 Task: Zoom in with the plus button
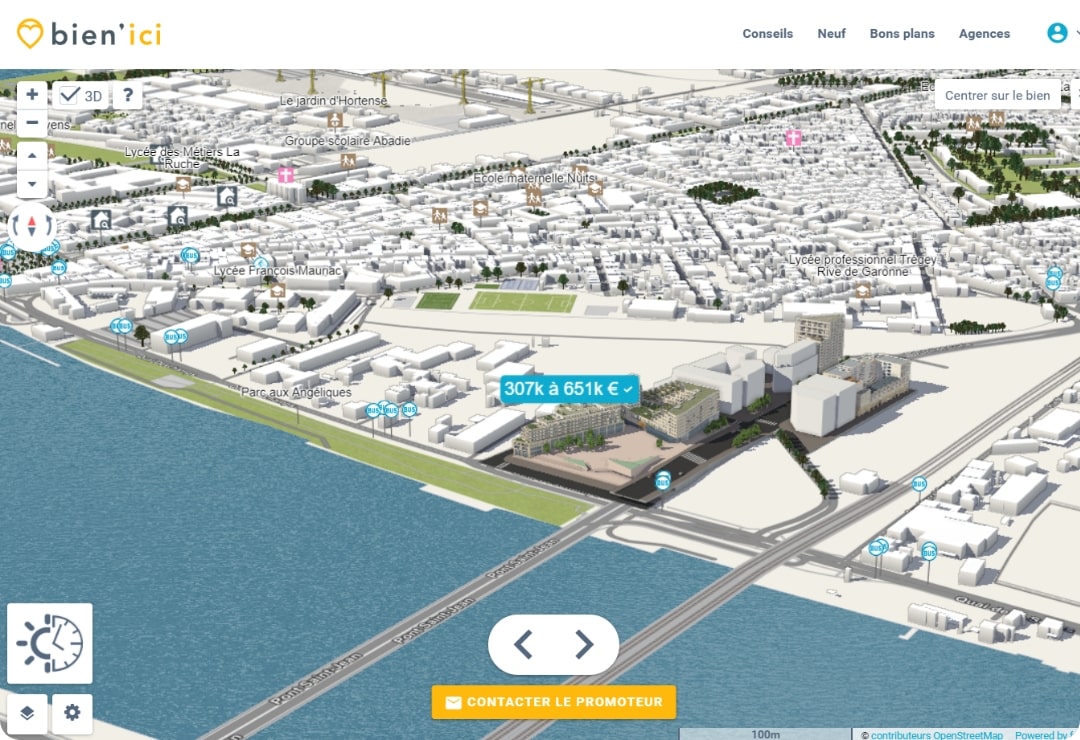(32, 95)
